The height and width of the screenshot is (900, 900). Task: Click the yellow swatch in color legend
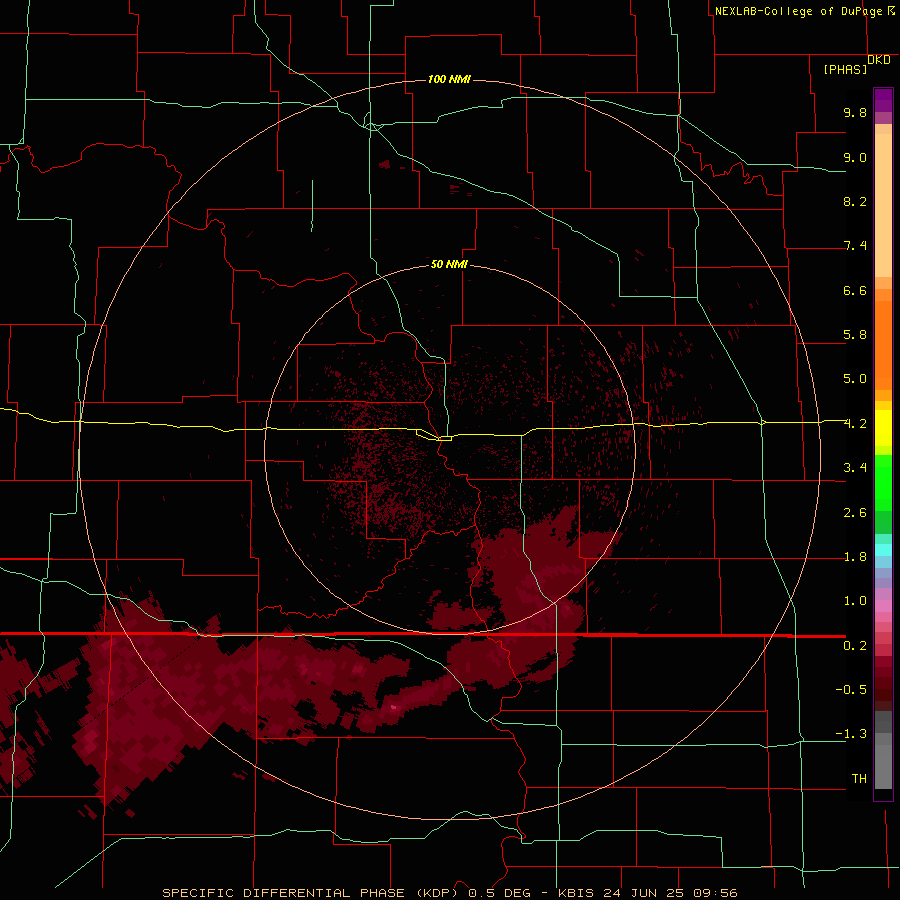coord(883,428)
